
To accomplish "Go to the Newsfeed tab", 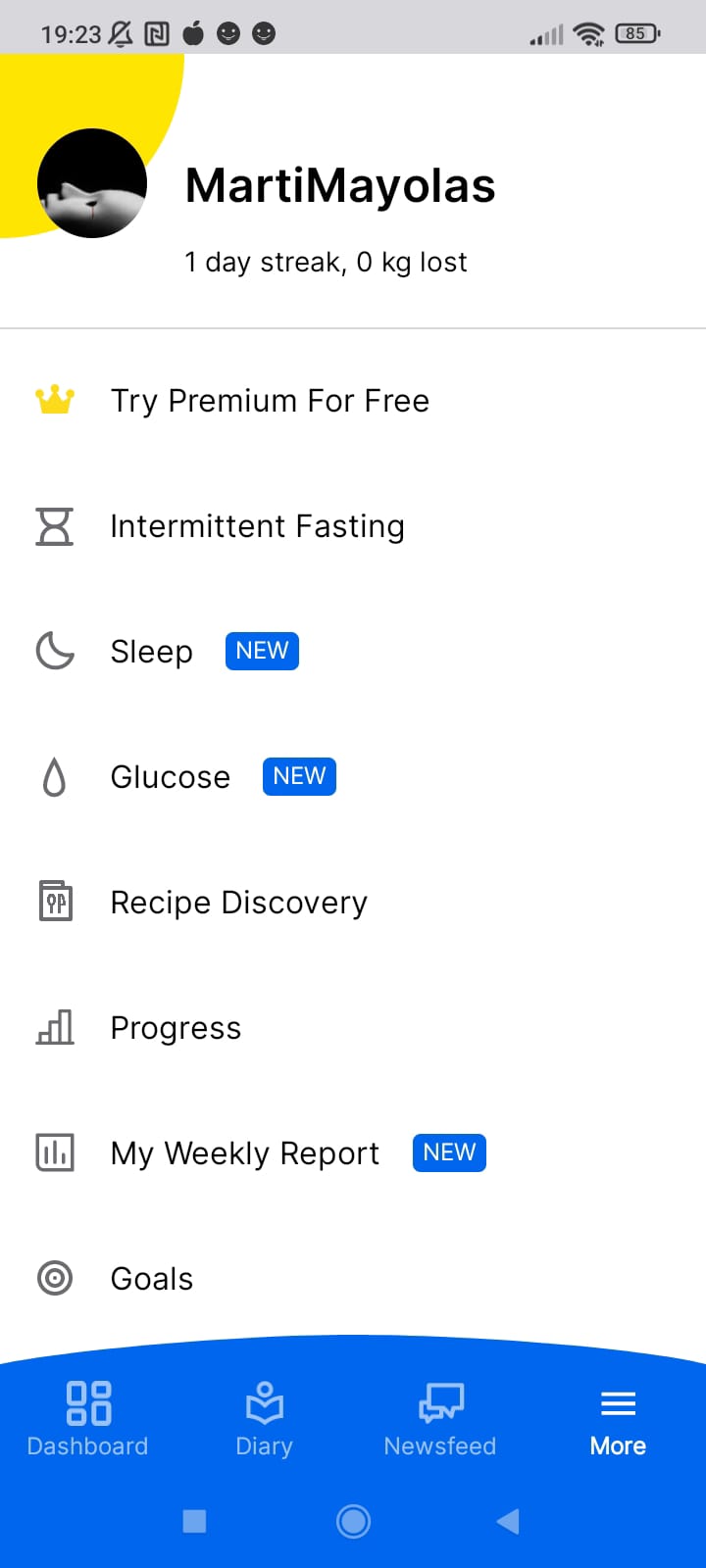I will (440, 1417).
